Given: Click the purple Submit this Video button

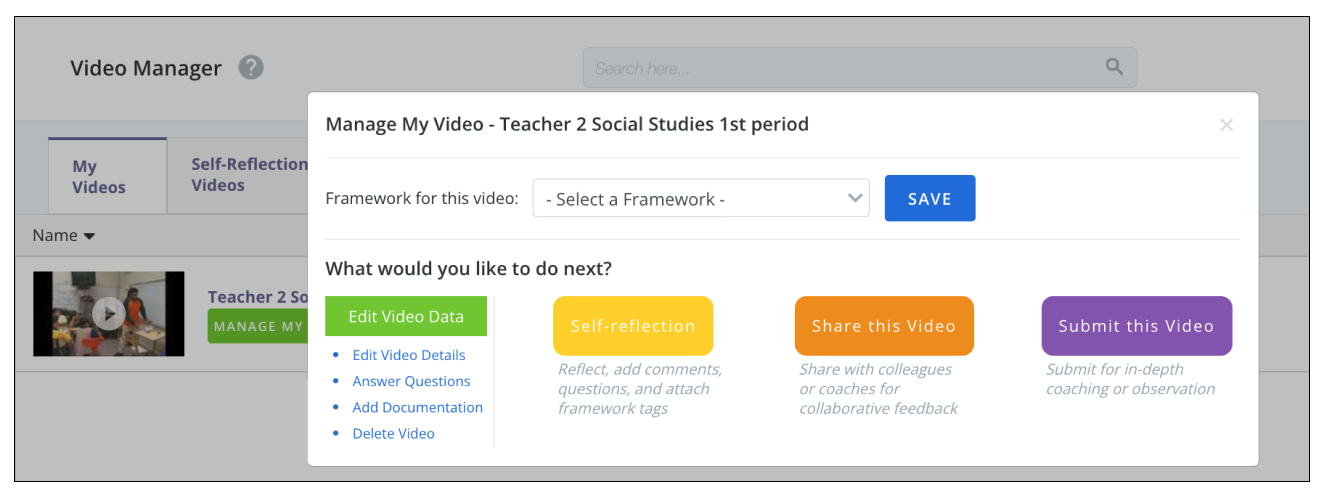Looking at the screenshot, I should pyautogui.click(x=1136, y=326).
